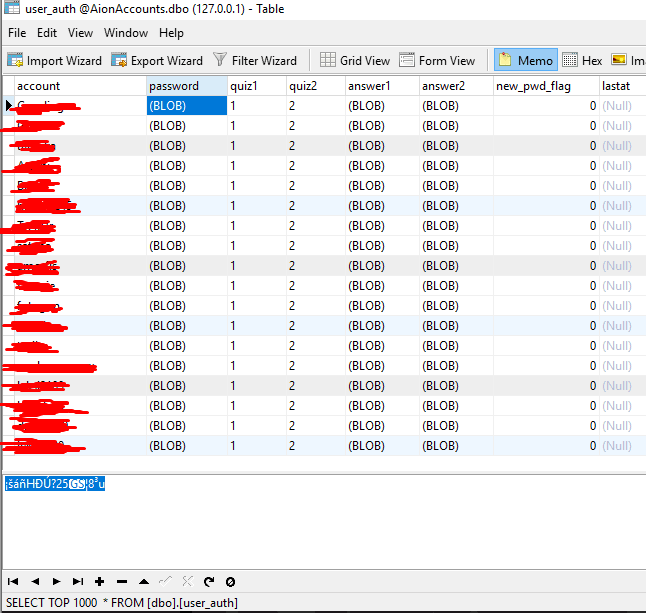This screenshot has height=613, width=646.
Task: Delete record using minus icon
Action: click(x=122, y=581)
